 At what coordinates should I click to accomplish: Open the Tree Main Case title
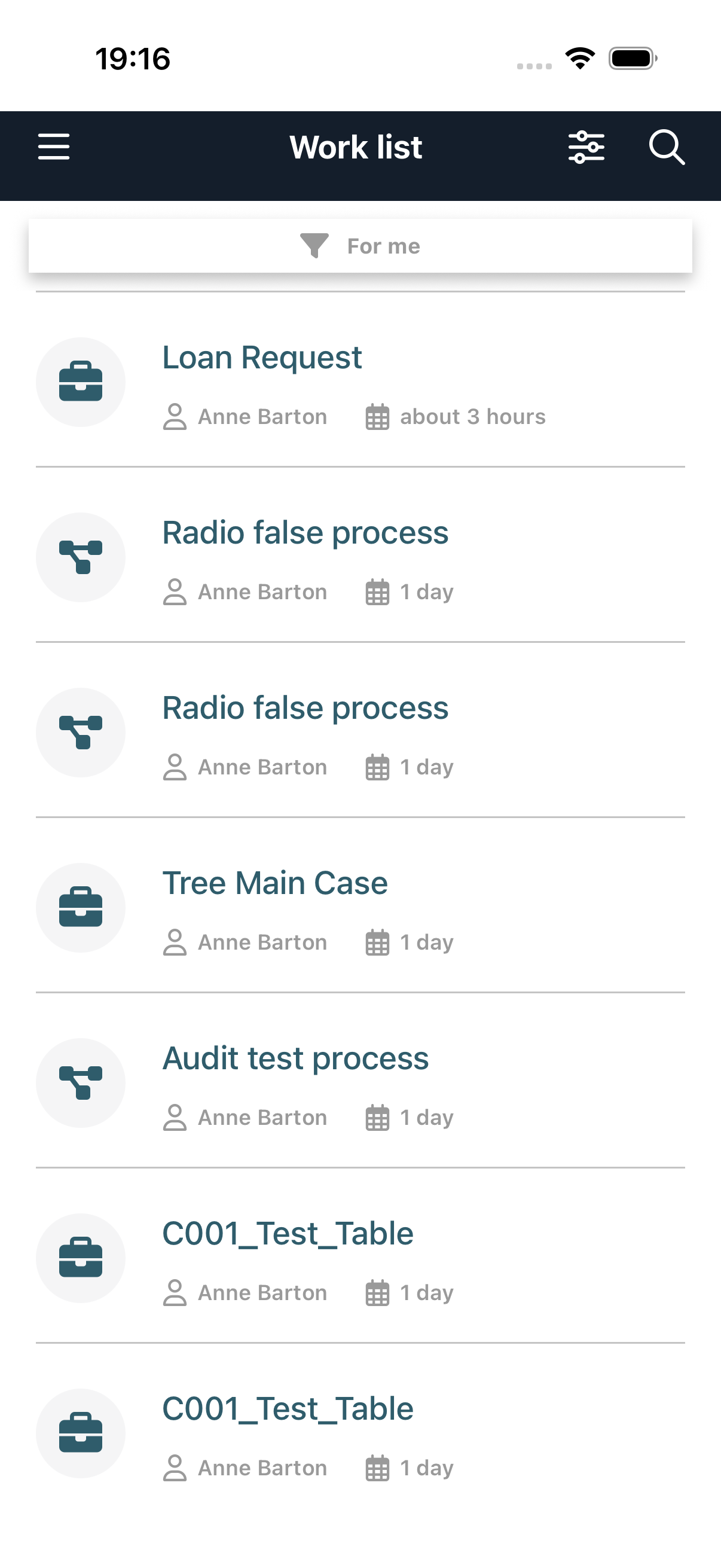[x=274, y=883]
